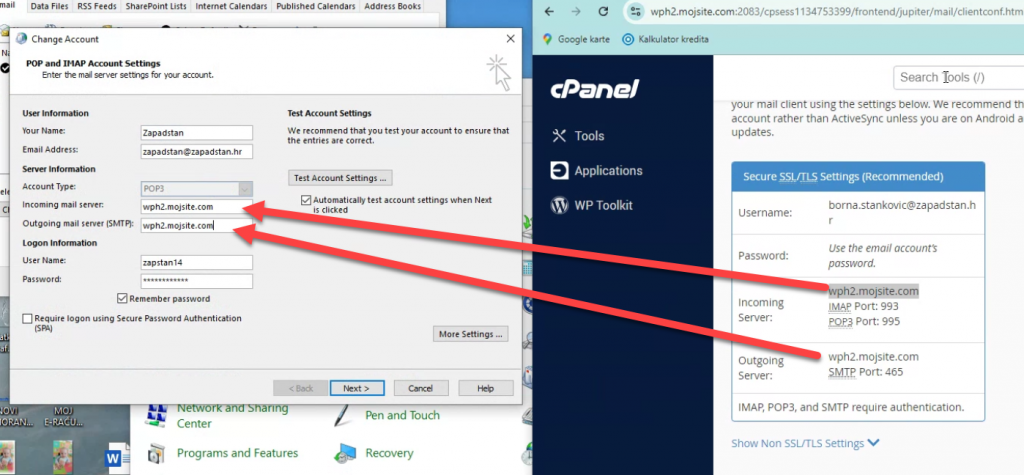Click the Kalkulator kredita bookmark icon

click(x=628, y=39)
